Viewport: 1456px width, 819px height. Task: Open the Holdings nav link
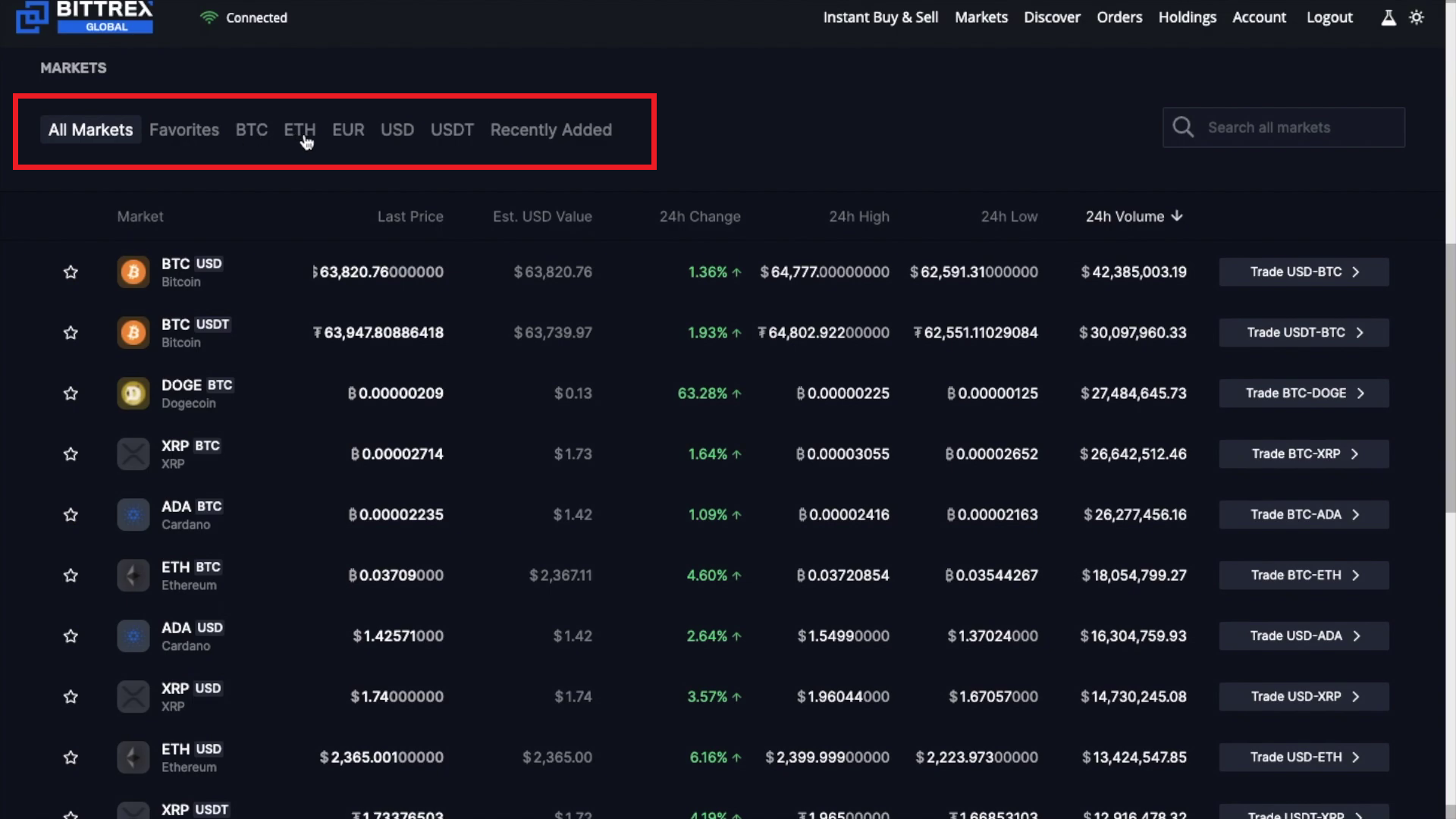pos(1187,17)
